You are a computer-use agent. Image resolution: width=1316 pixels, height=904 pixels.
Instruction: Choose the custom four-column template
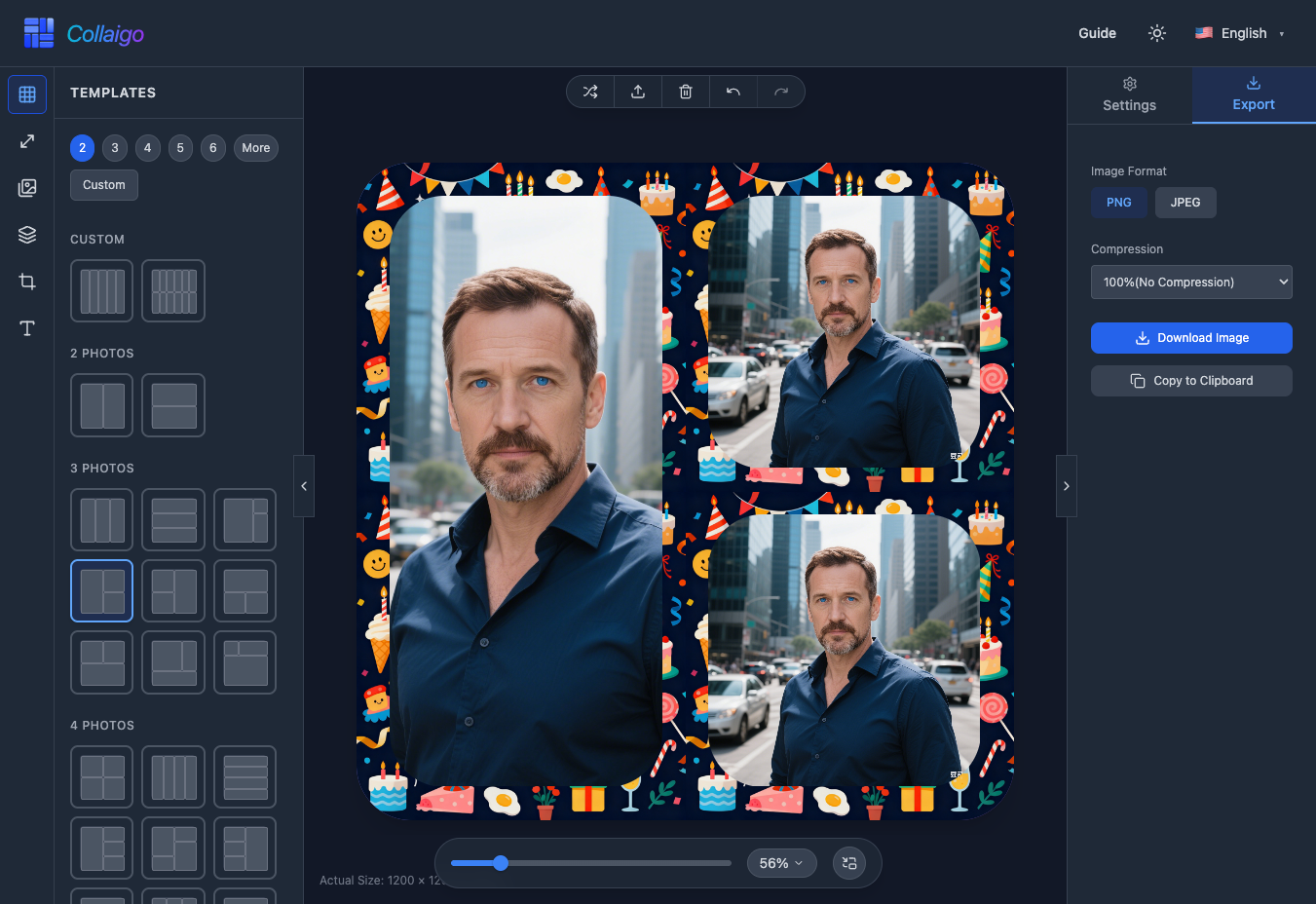point(102,291)
